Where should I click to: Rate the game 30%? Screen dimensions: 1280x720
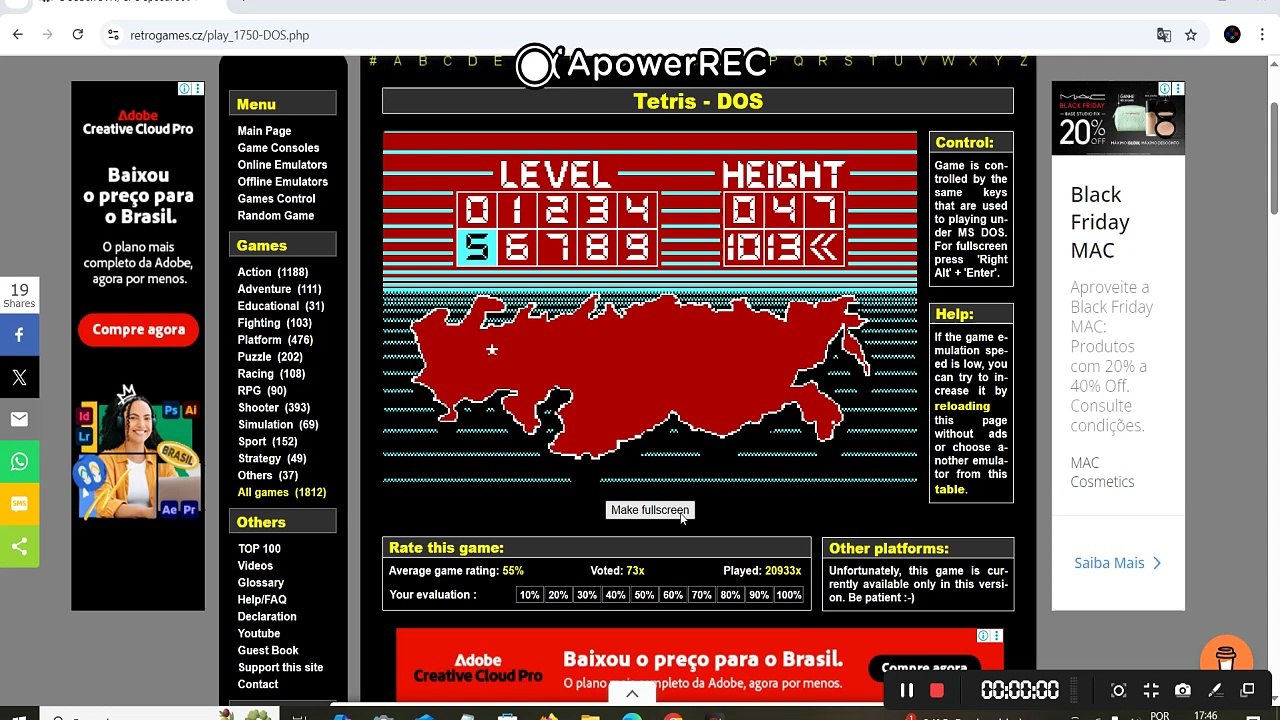coord(587,595)
